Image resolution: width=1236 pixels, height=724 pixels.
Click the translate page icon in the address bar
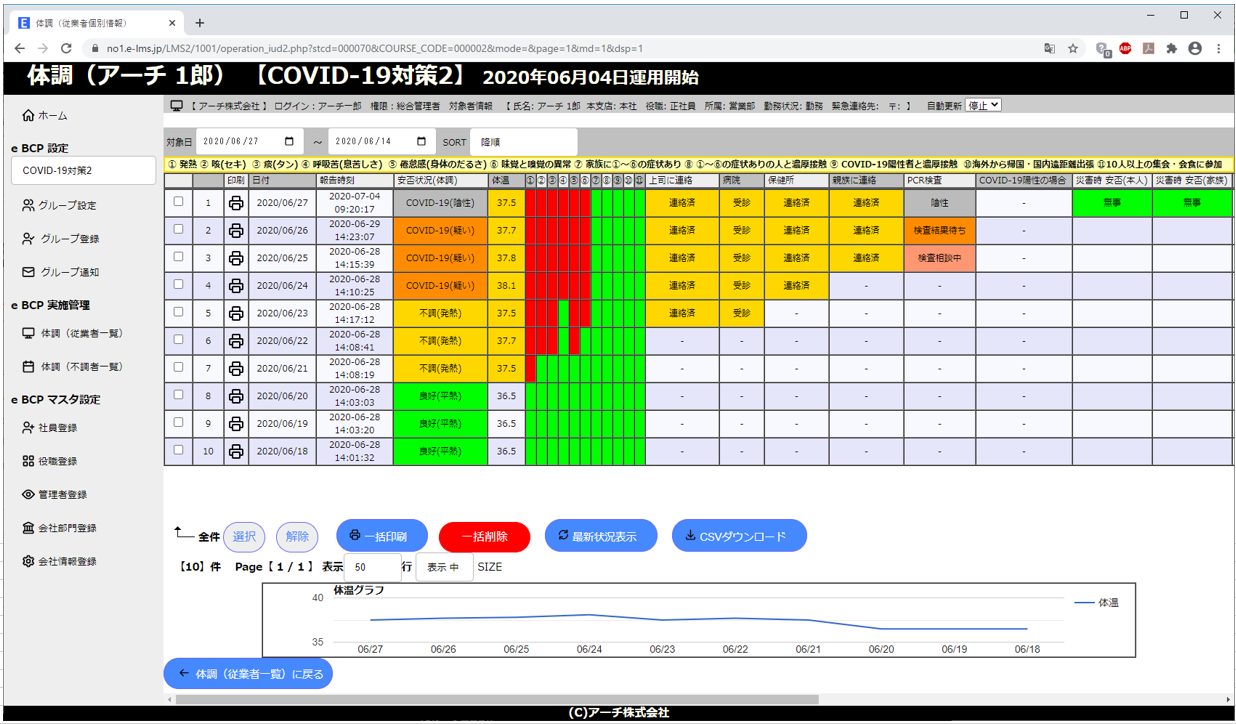[x=1049, y=48]
